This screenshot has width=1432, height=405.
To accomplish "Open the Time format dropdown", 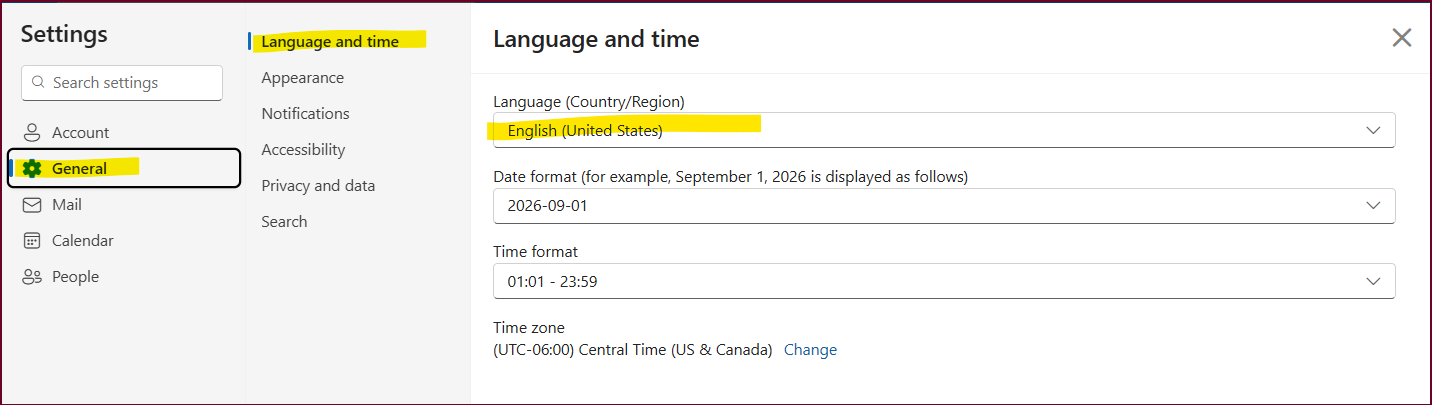I will [x=944, y=281].
